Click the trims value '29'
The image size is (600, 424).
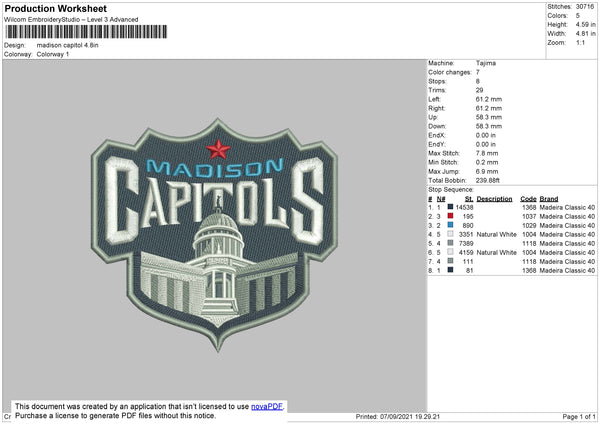coord(479,90)
